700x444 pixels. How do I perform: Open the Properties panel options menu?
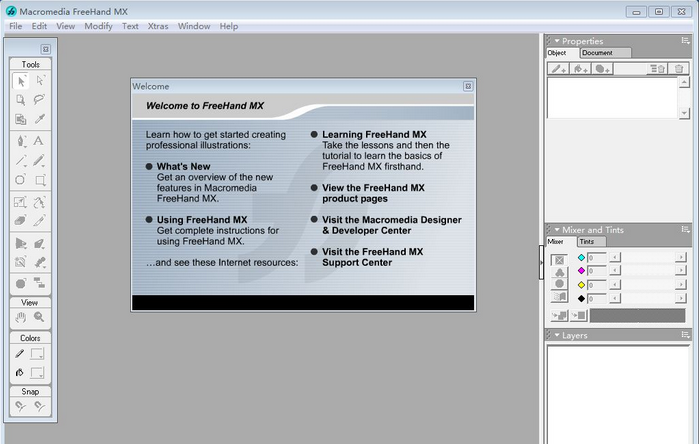point(685,41)
